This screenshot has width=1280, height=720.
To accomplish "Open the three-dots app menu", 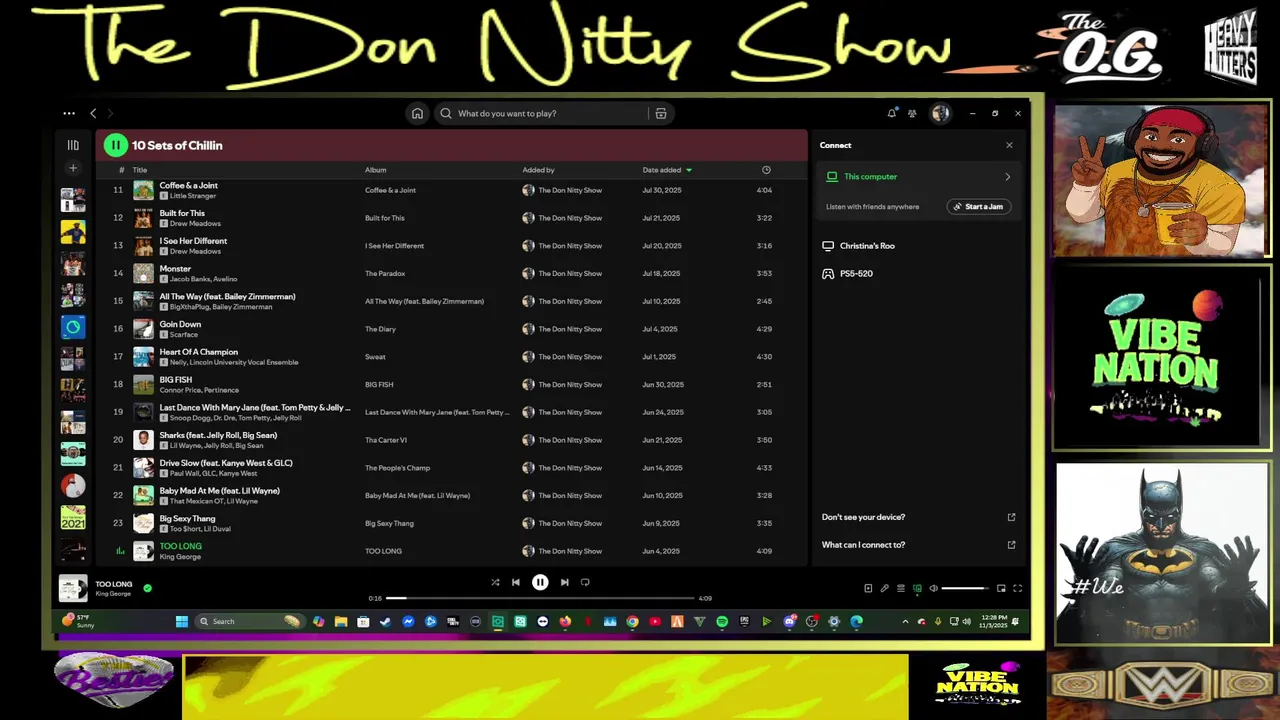I will [69, 114].
